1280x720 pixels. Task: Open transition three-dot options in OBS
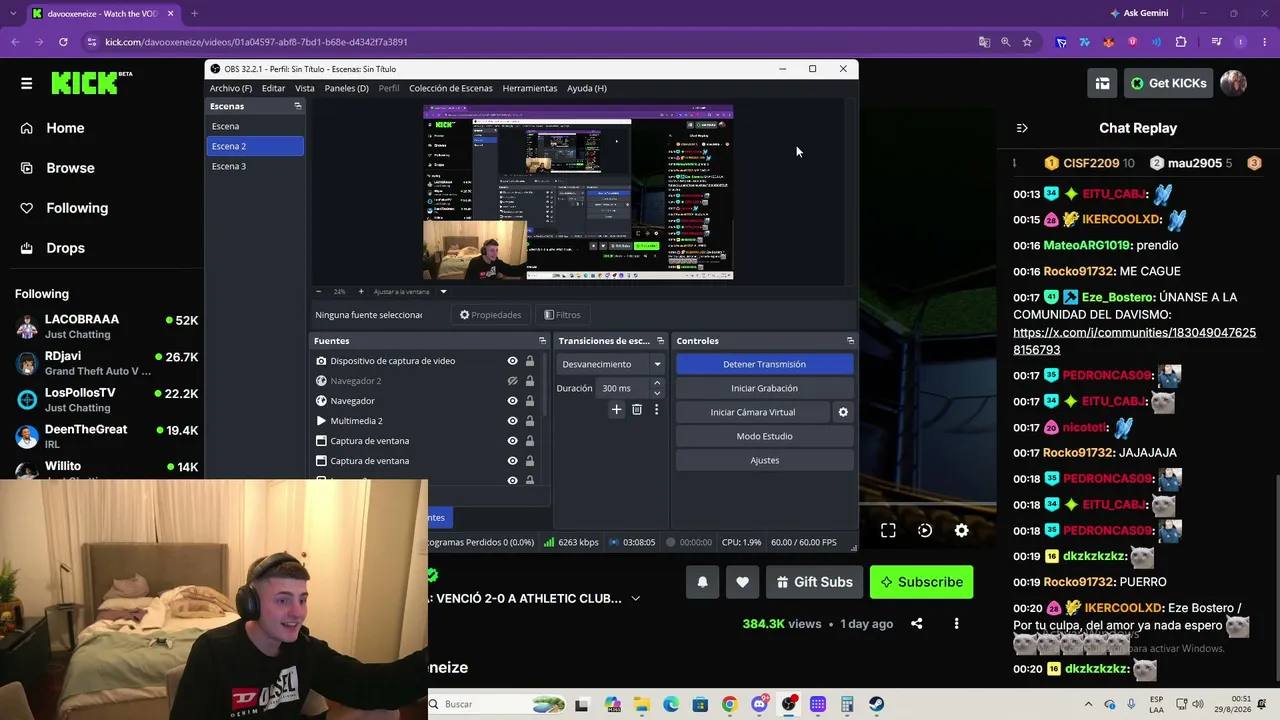tap(656, 409)
